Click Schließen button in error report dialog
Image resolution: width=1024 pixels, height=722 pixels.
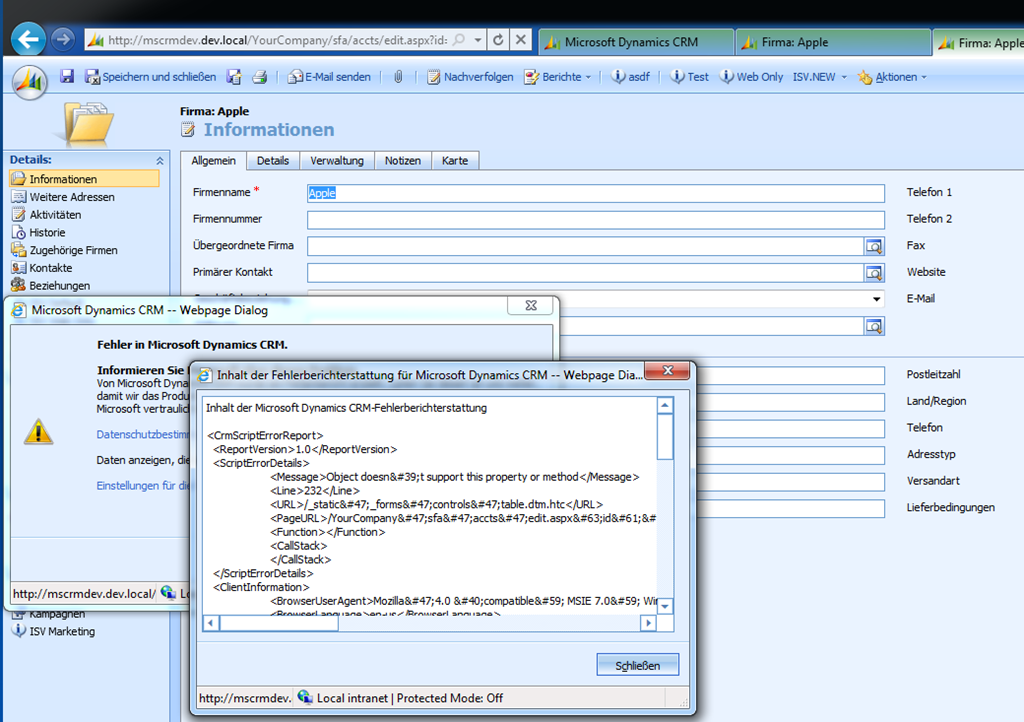click(637, 665)
